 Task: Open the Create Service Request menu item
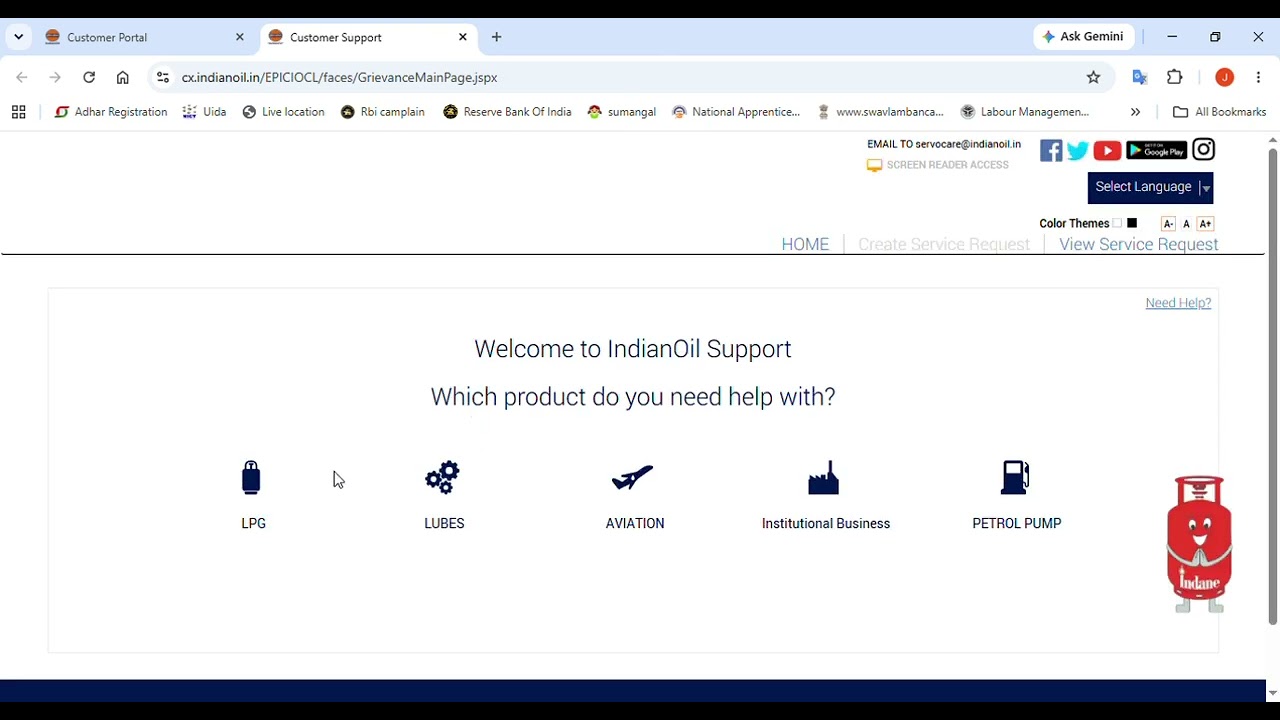pos(944,244)
